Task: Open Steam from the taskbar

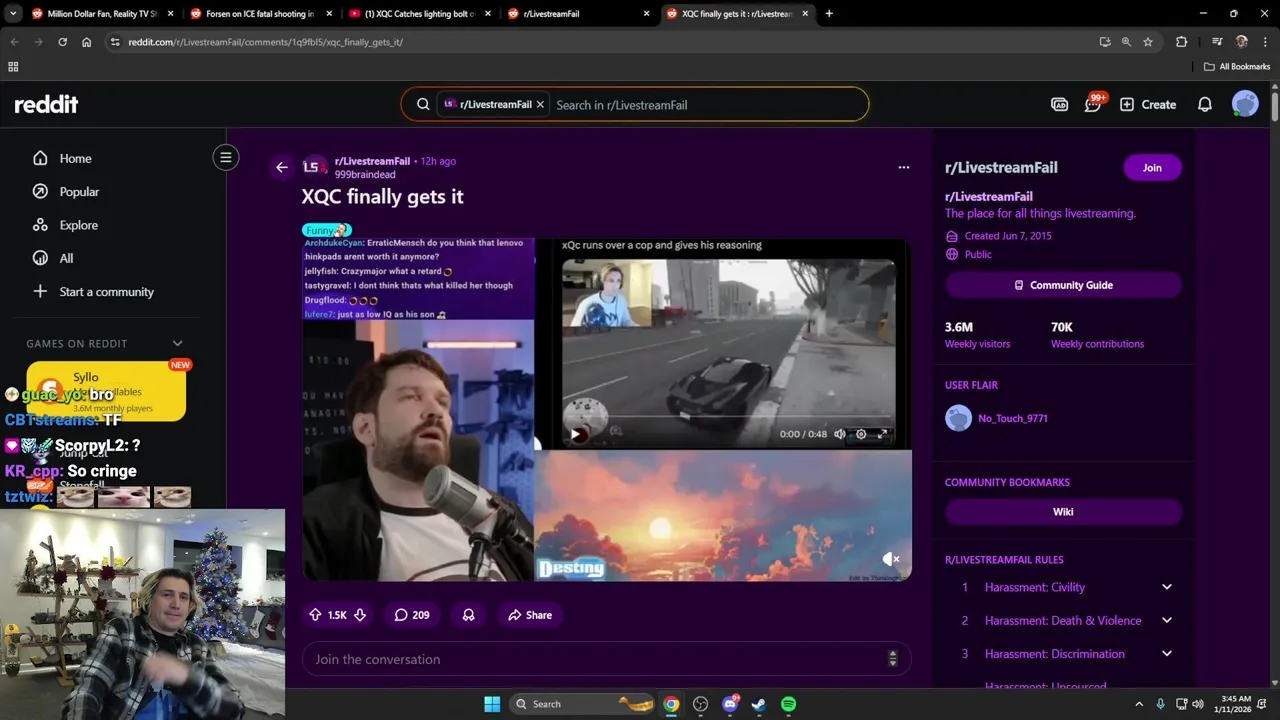Action: (x=759, y=704)
